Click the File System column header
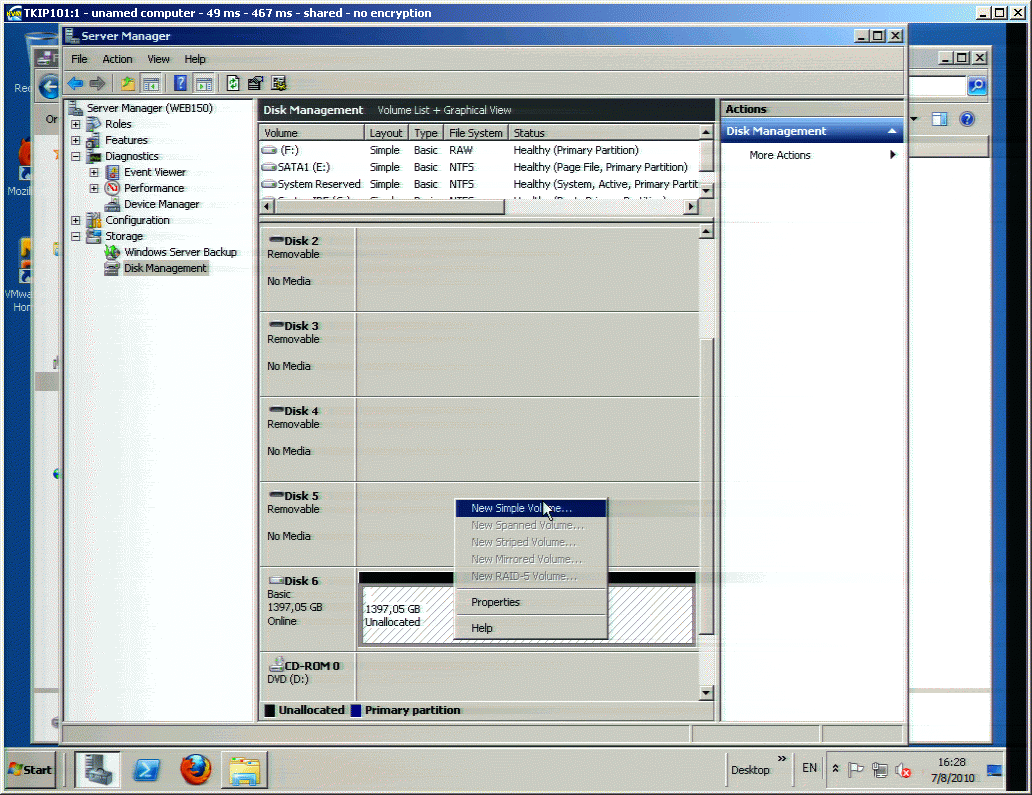1032x795 pixels. click(476, 133)
